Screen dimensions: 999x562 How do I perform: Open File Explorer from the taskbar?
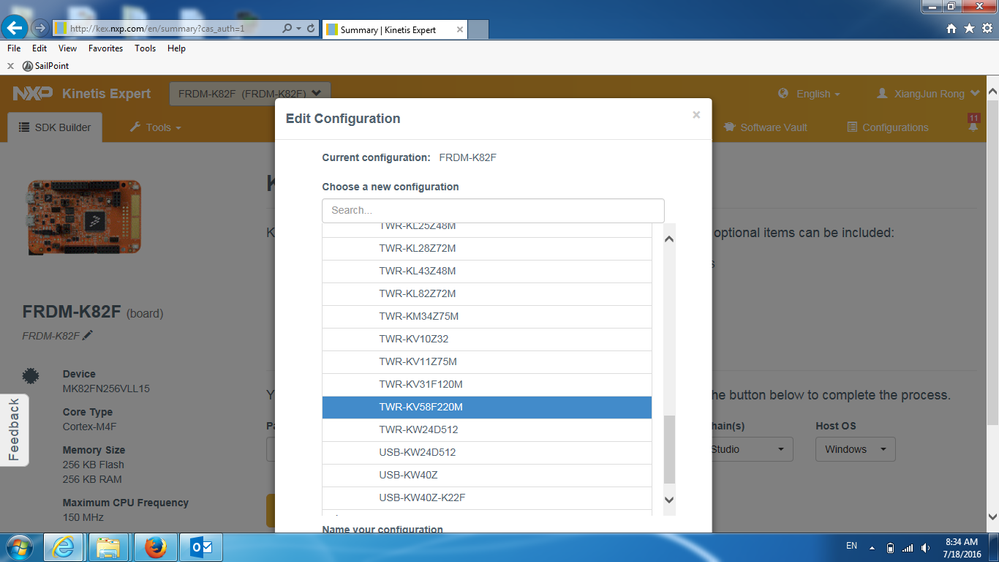108,547
